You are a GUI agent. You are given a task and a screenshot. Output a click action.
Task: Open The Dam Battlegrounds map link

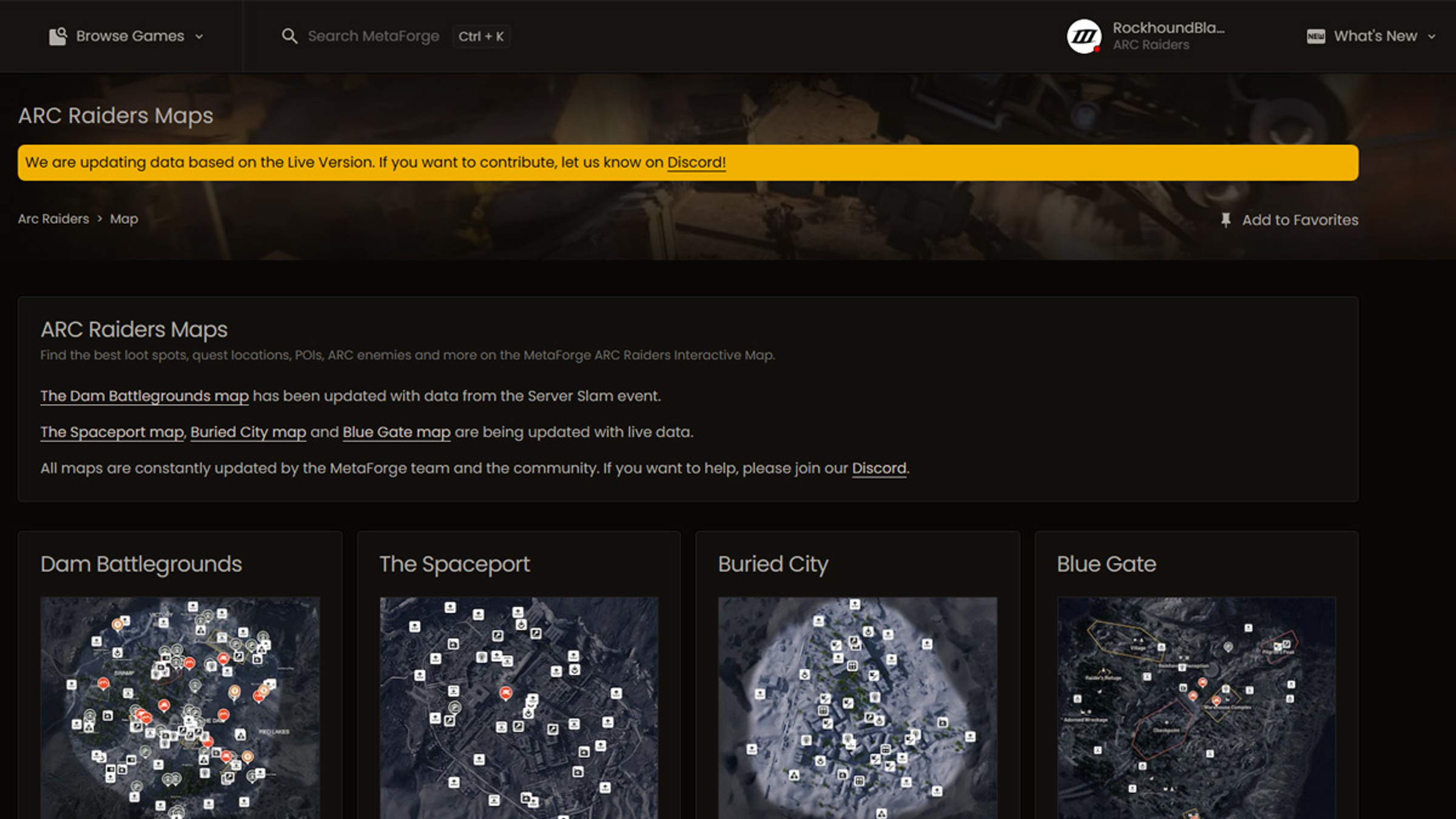[144, 396]
